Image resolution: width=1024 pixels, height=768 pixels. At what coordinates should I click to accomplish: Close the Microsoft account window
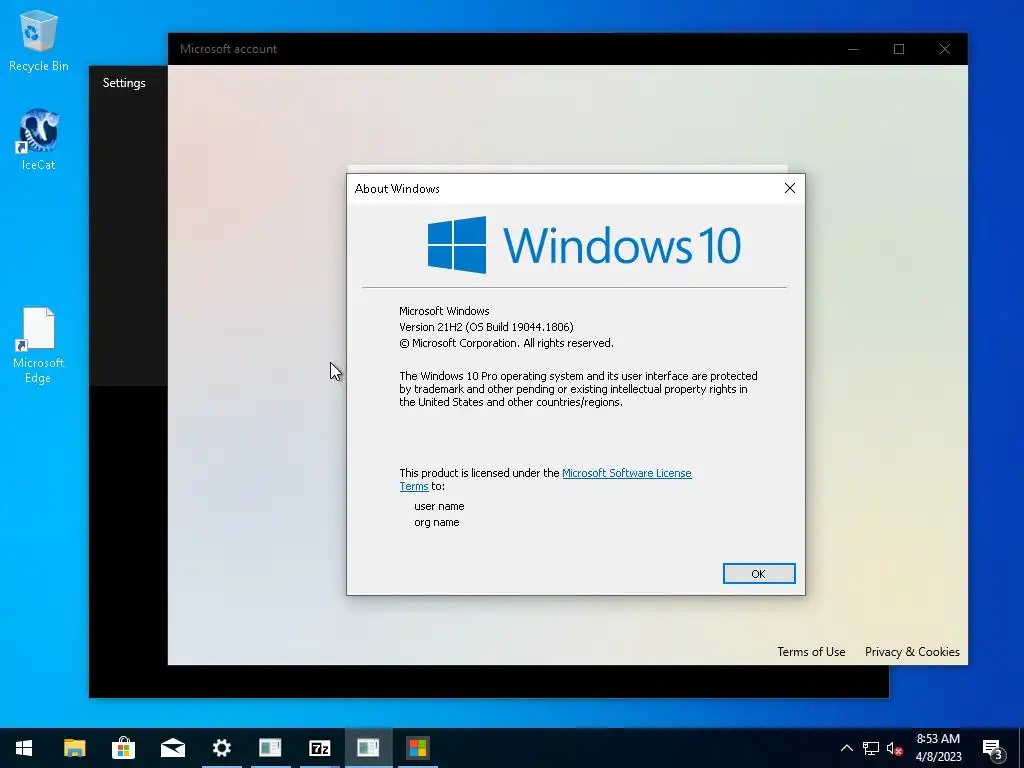point(945,49)
